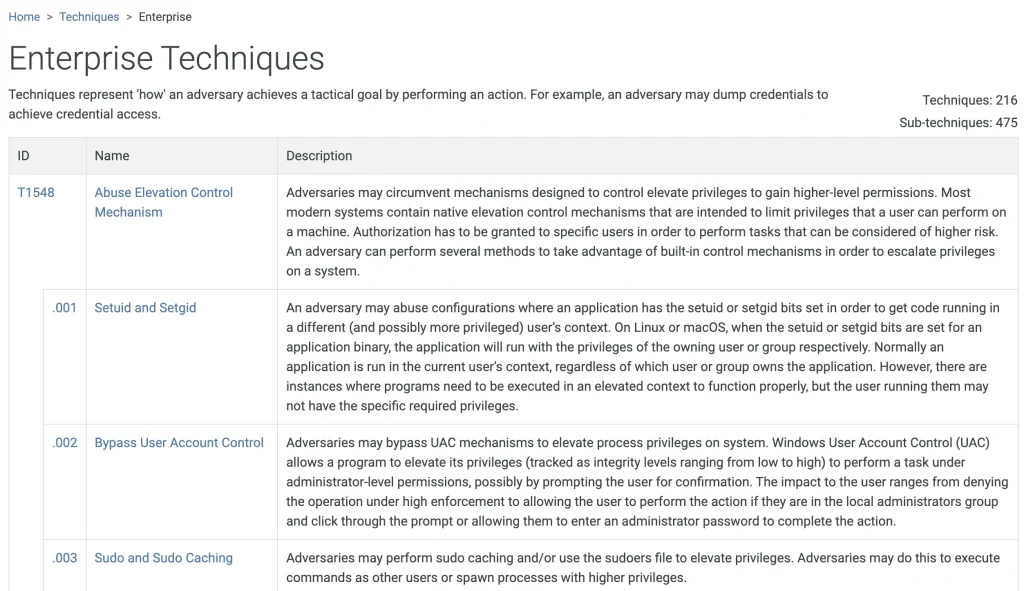
Task: Open Bypass User Account Control page
Action: click(x=179, y=442)
